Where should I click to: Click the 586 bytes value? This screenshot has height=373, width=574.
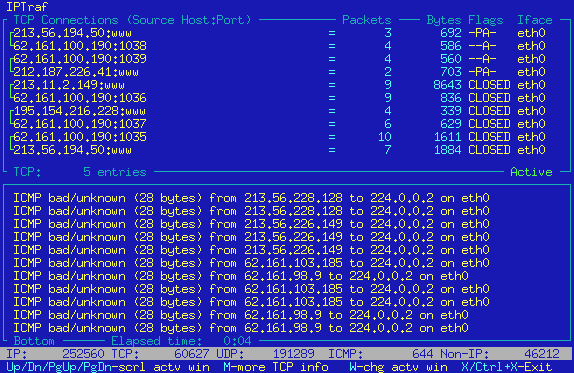coord(451,46)
